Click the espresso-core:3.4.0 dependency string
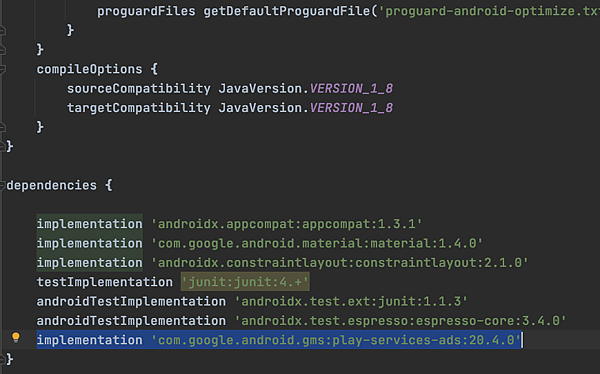 click(x=400, y=321)
